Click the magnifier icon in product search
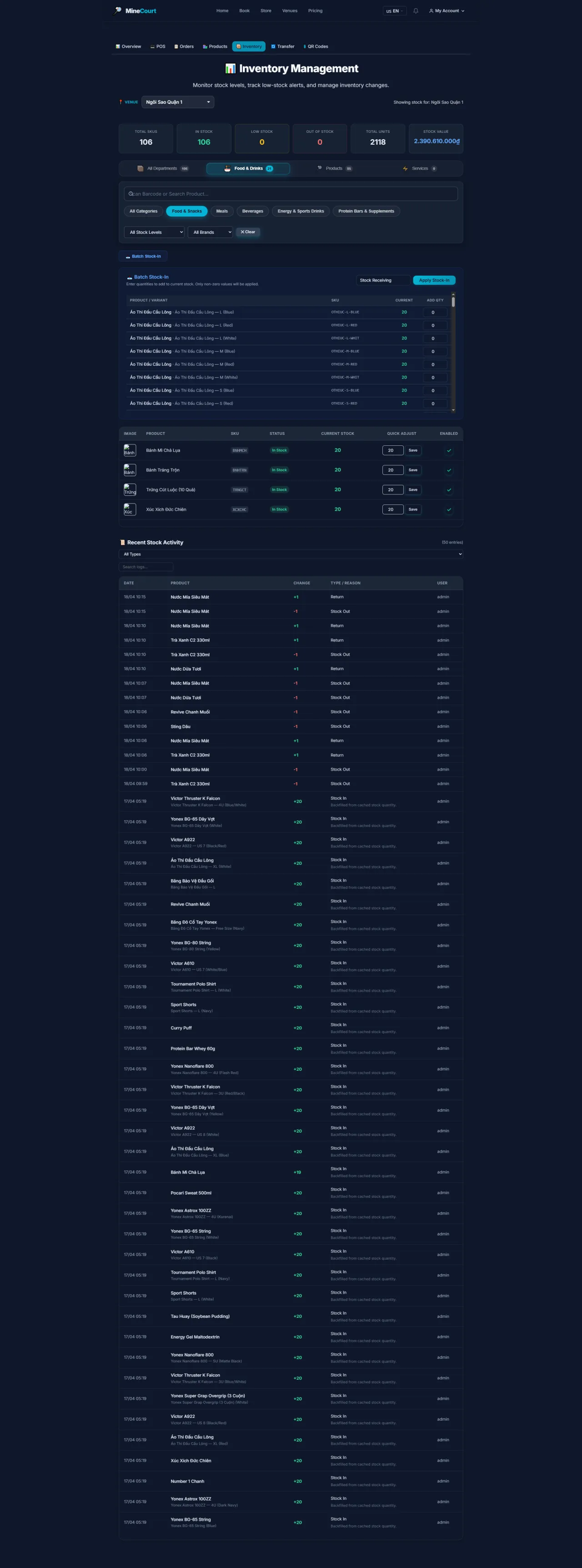The height and width of the screenshot is (1568, 582). [131, 194]
